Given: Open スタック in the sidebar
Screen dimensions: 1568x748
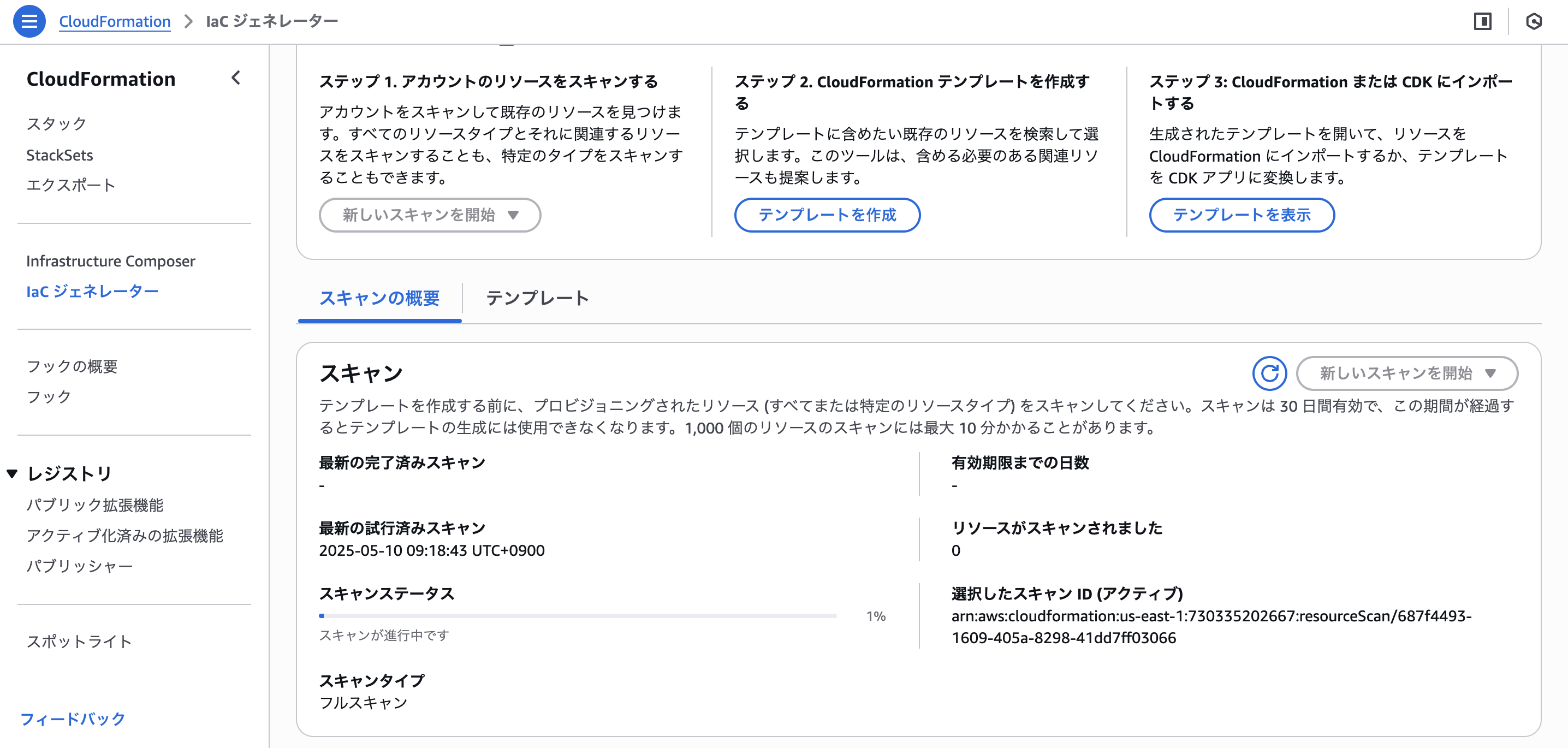Looking at the screenshot, I should pos(57,123).
